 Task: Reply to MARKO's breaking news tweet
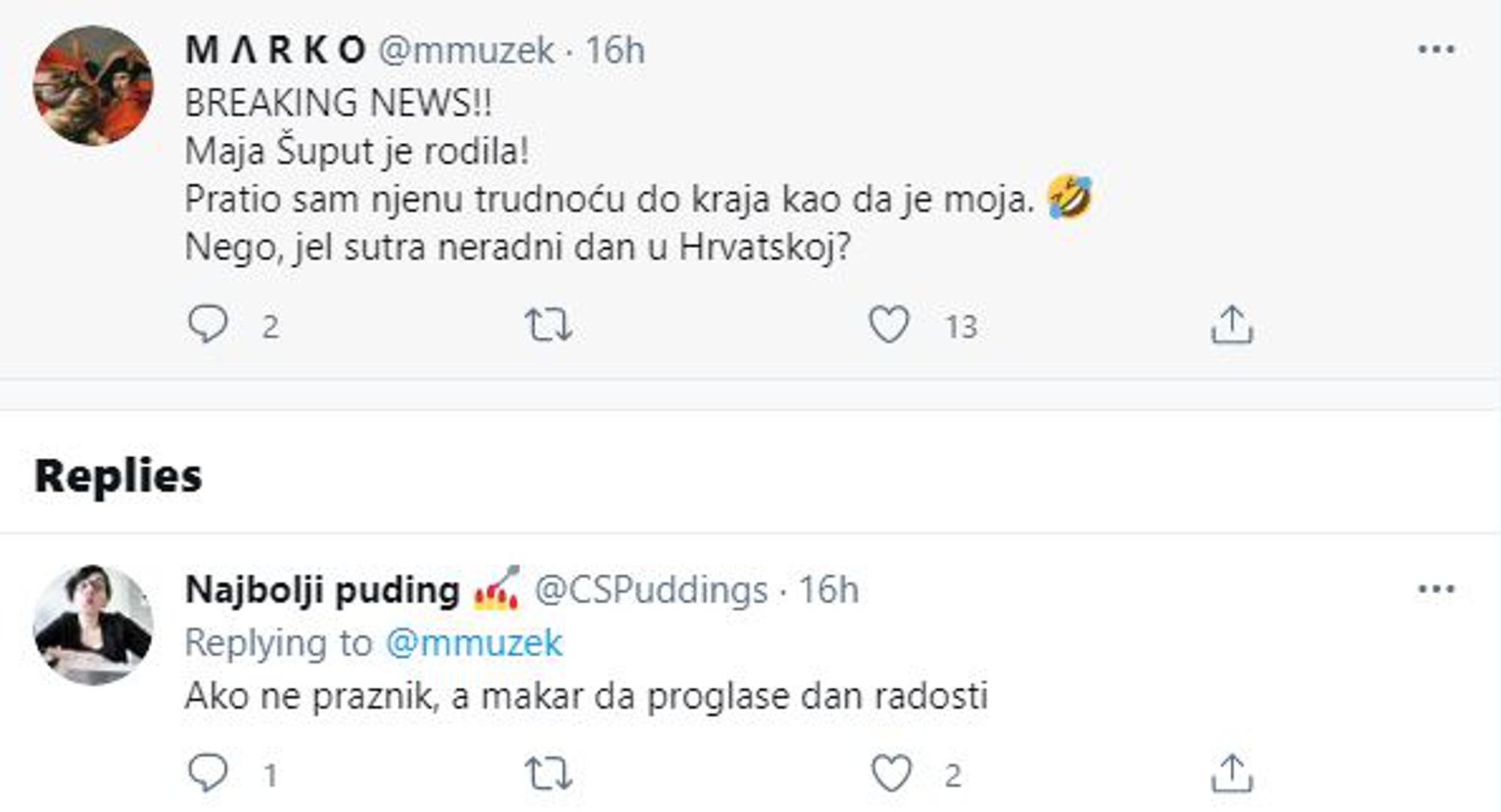tap(208, 325)
